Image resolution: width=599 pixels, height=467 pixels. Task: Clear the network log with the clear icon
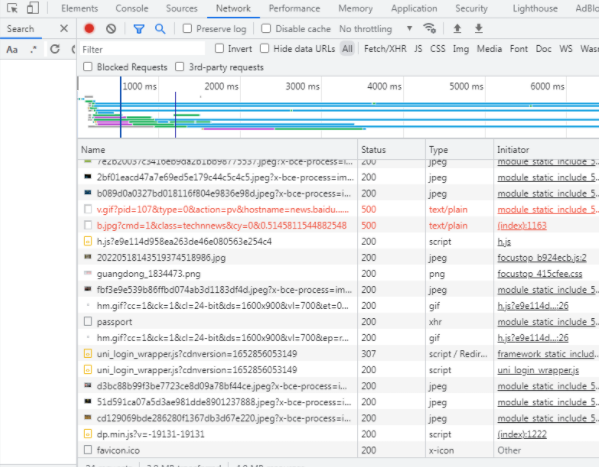coord(111,29)
